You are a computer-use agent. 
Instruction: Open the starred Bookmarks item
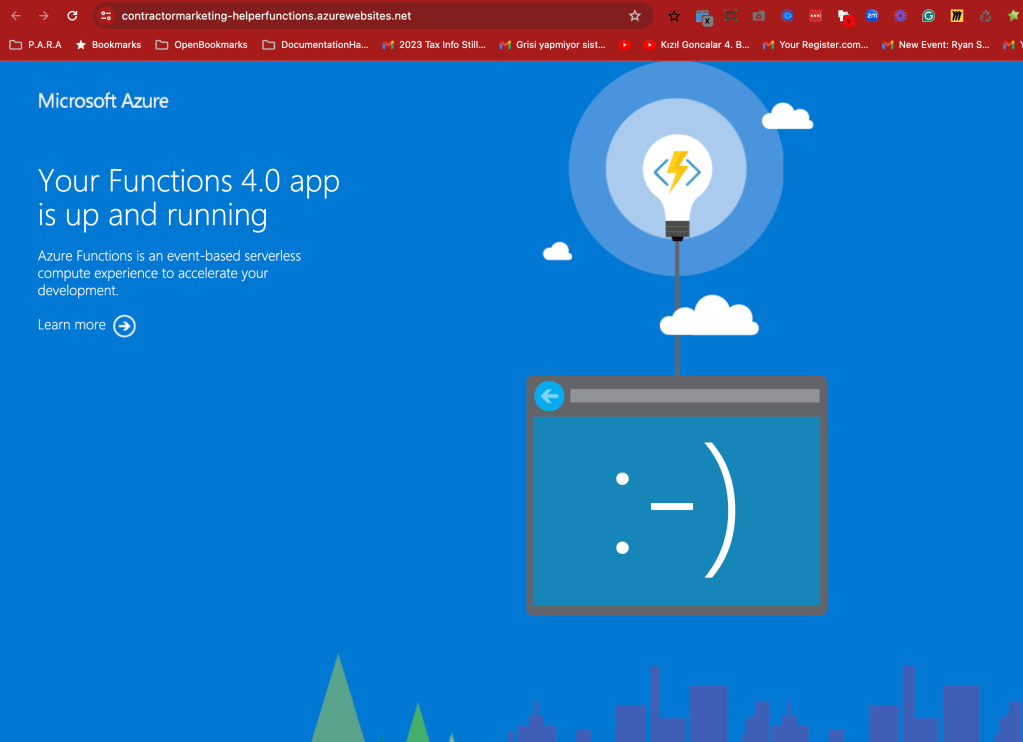point(108,44)
